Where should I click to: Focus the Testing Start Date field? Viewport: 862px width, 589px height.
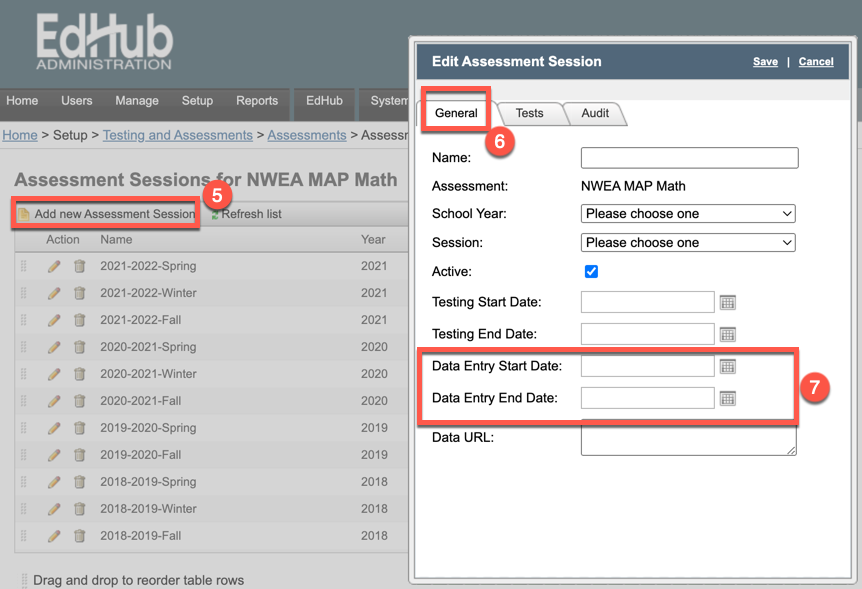(648, 302)
